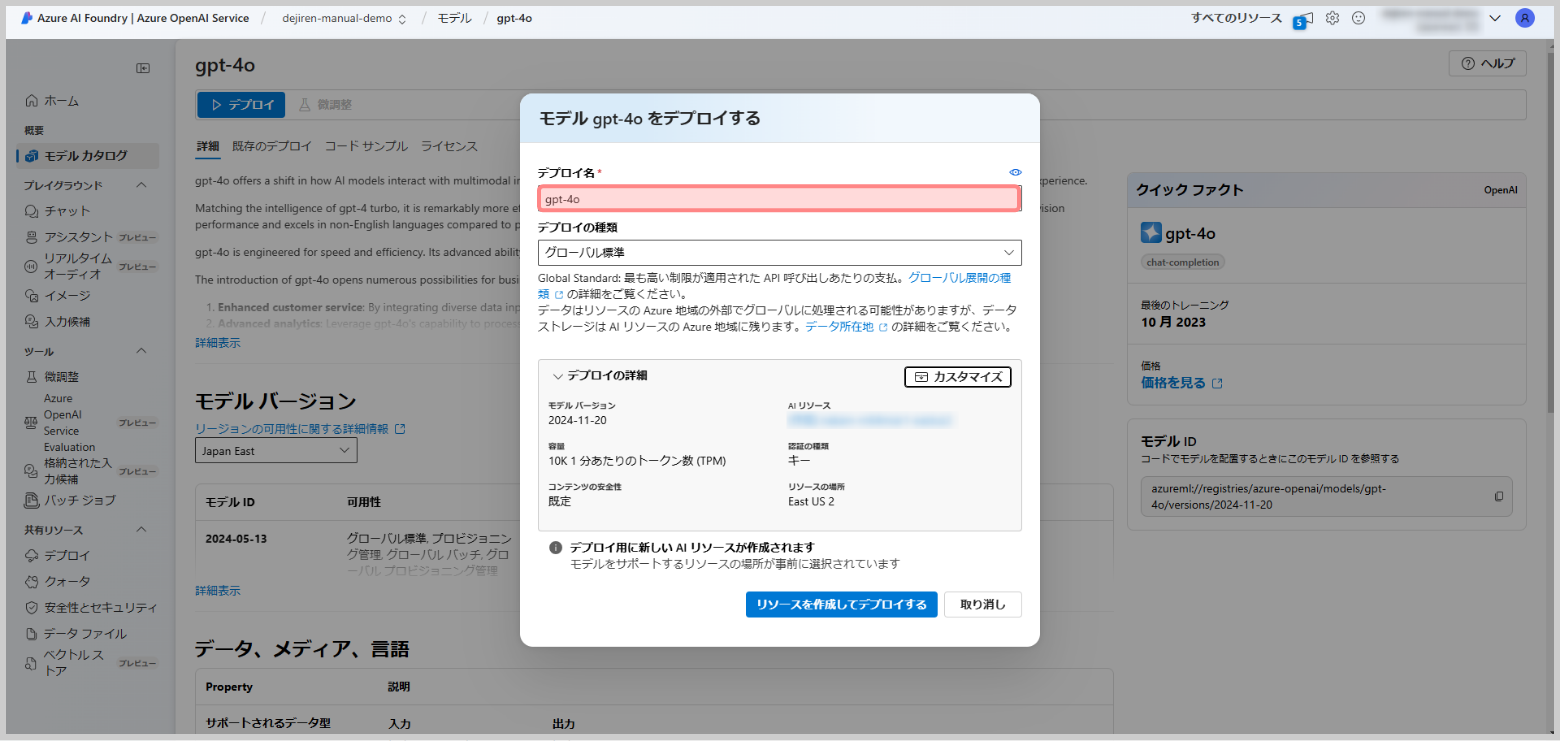Click the ヘルプ button
The image size is (1560, 741).
click(x=1488, y=63)
